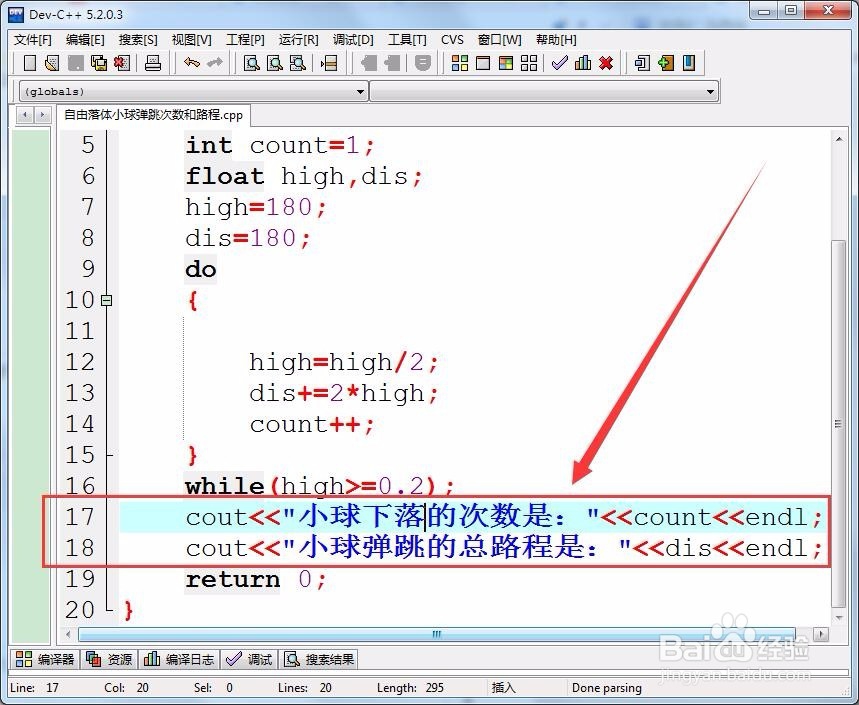Click the Undo arrow icon
Viewport: 859px width, 705px height.
click(192, 63)
